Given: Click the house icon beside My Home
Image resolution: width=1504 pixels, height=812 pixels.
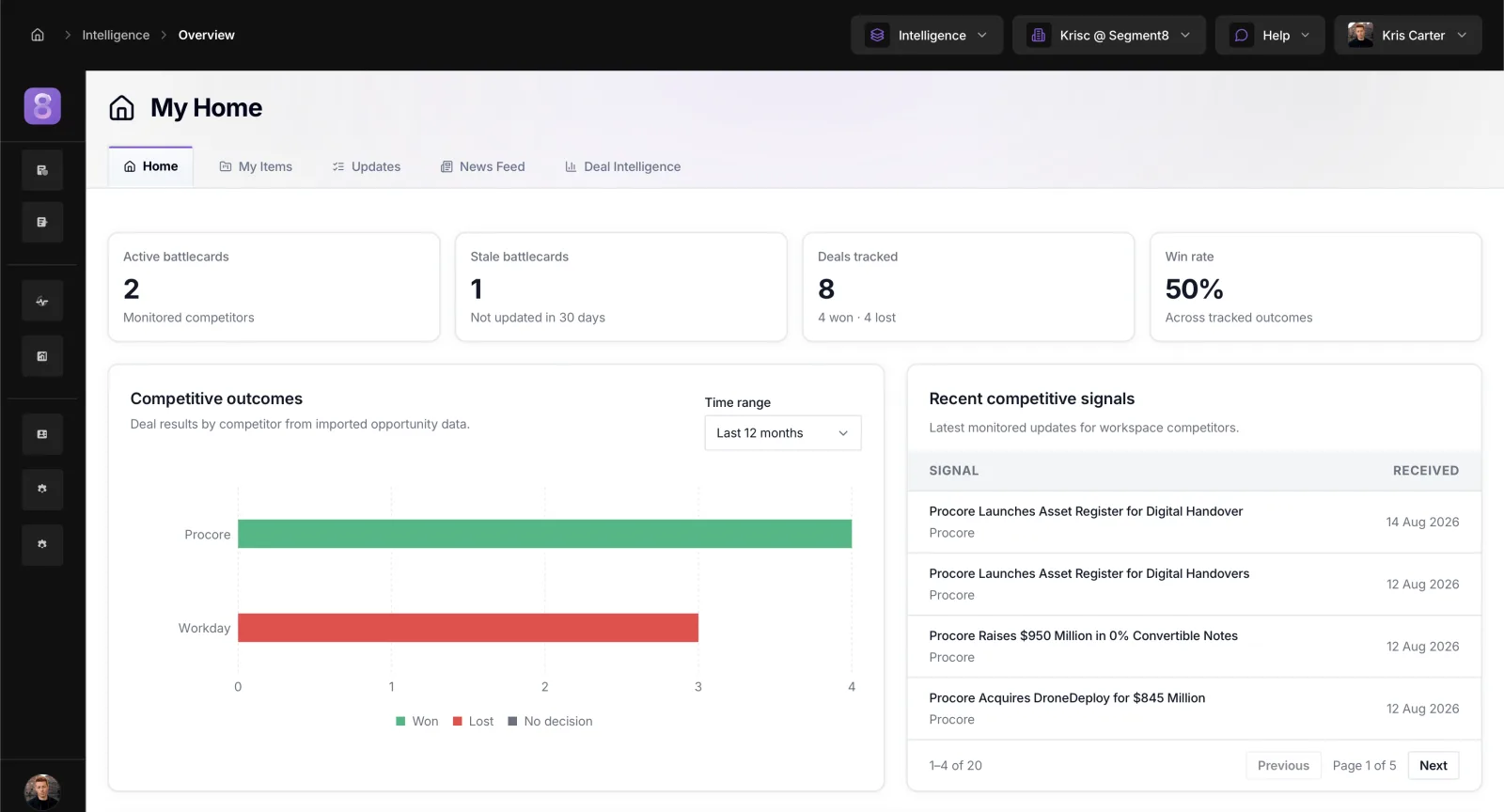Looking at the screenshot, I should tap(121, 108).
